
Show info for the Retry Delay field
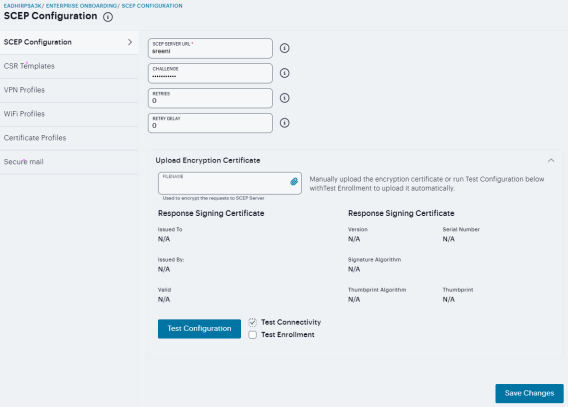pos(284,123)
